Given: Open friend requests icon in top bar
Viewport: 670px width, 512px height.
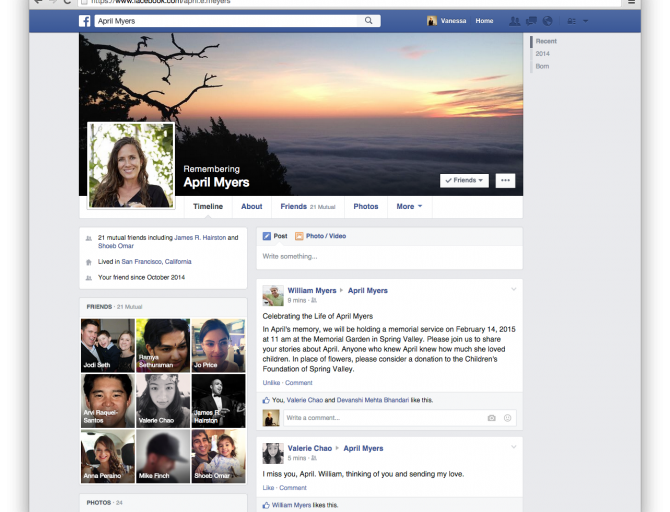Looking at the screenshot, I should (x=515, y=21).
